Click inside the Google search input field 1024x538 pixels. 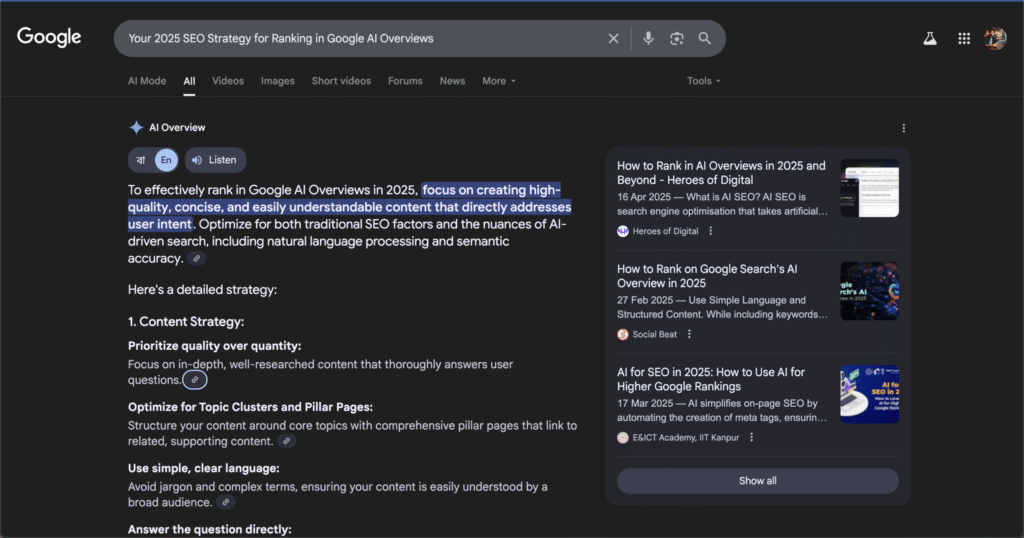[x=362, y=39]
